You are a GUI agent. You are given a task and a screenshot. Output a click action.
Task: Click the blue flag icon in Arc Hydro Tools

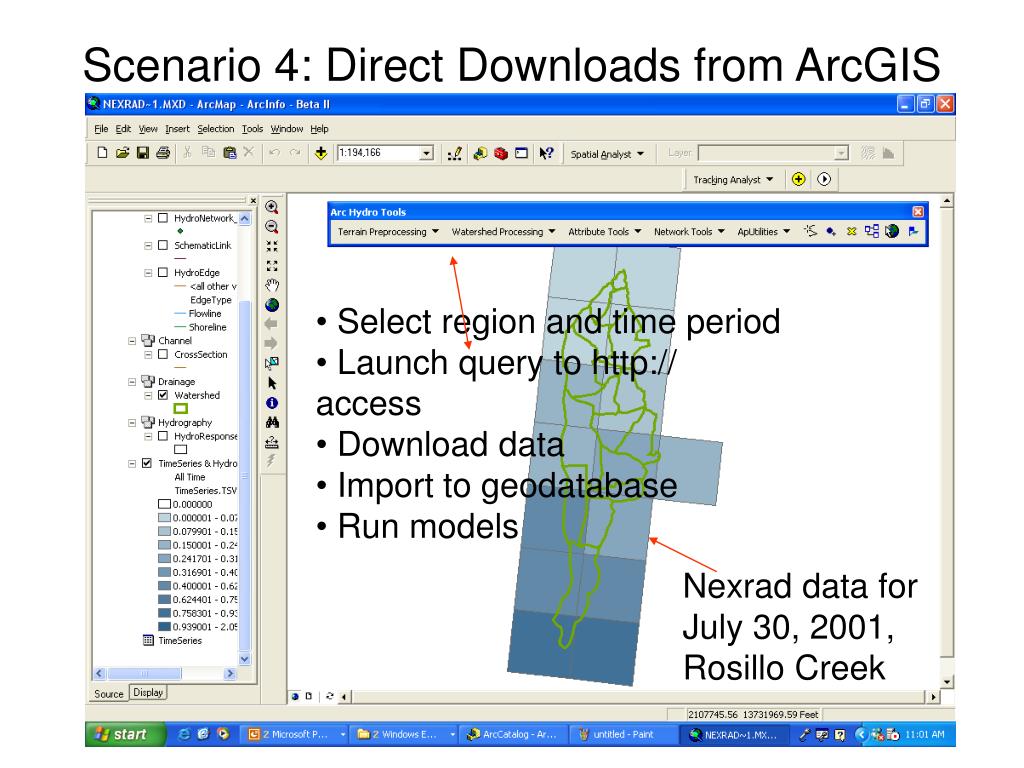click(913, 231)
